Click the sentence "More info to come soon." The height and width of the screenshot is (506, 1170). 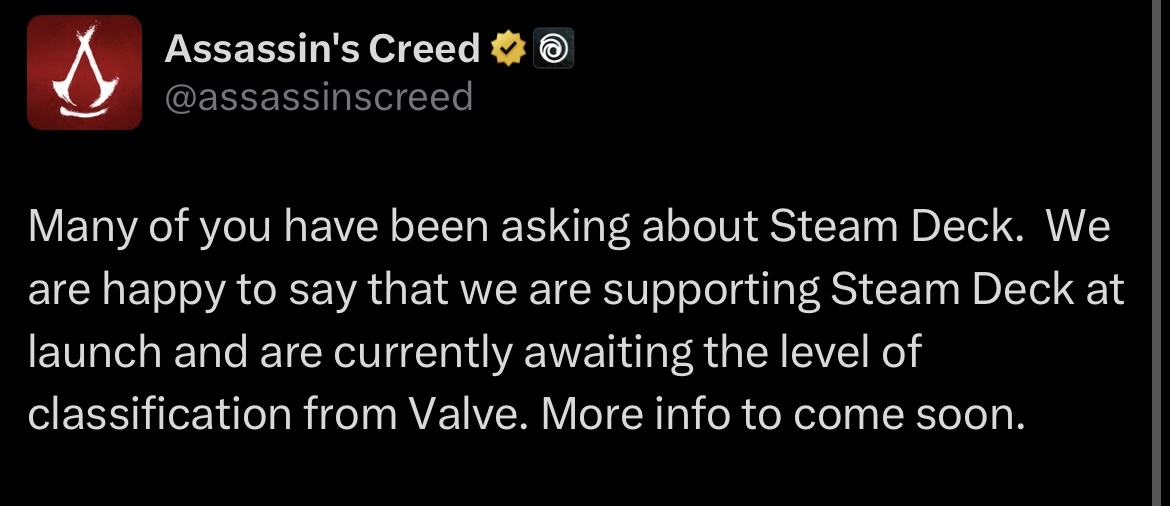[783, 414]
